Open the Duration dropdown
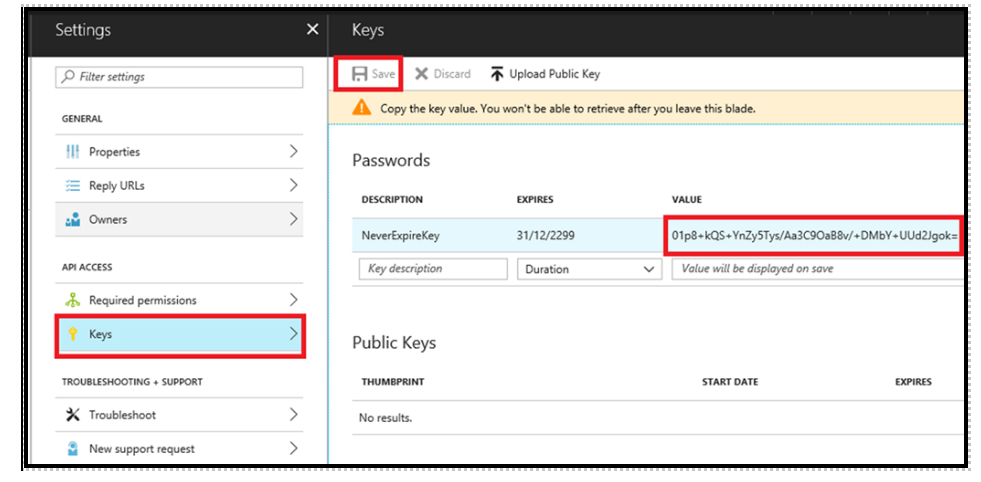 pos(589,269)
